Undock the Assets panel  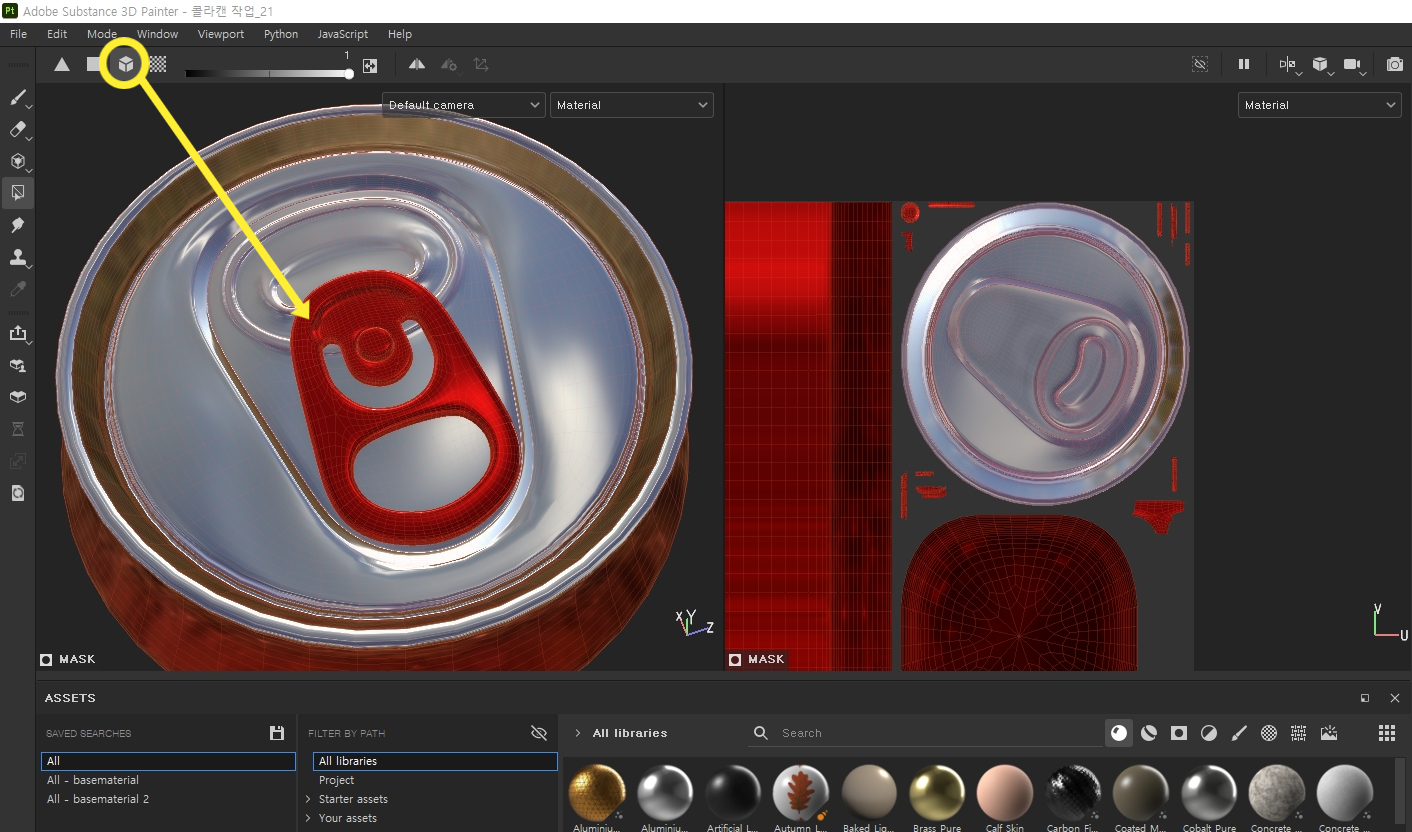coord(1365,698)
